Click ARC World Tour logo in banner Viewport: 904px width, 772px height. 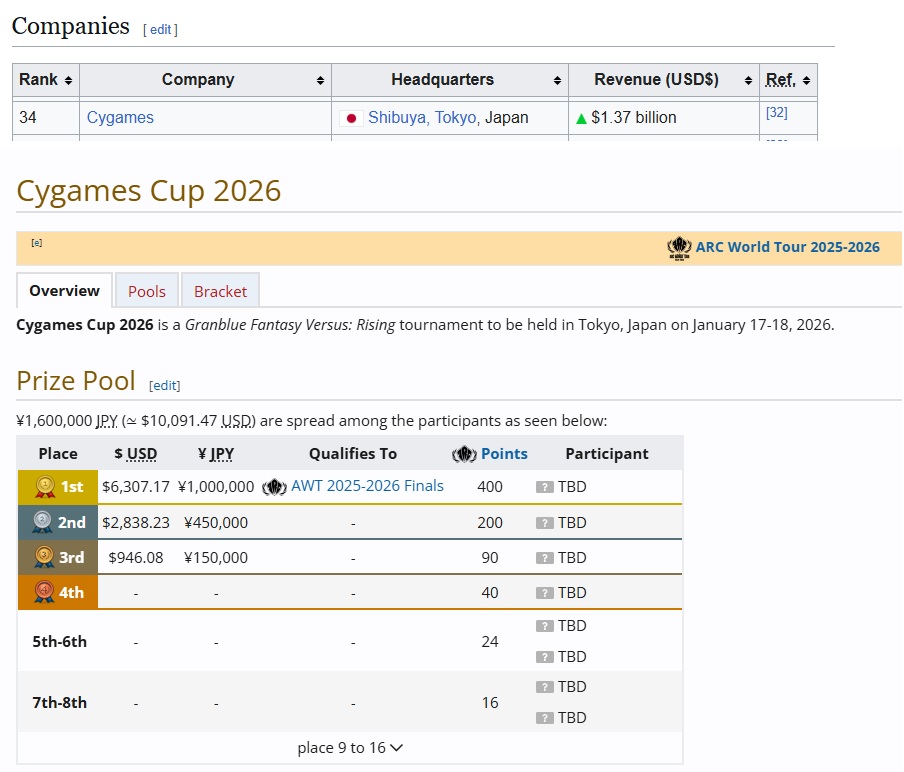679,248
